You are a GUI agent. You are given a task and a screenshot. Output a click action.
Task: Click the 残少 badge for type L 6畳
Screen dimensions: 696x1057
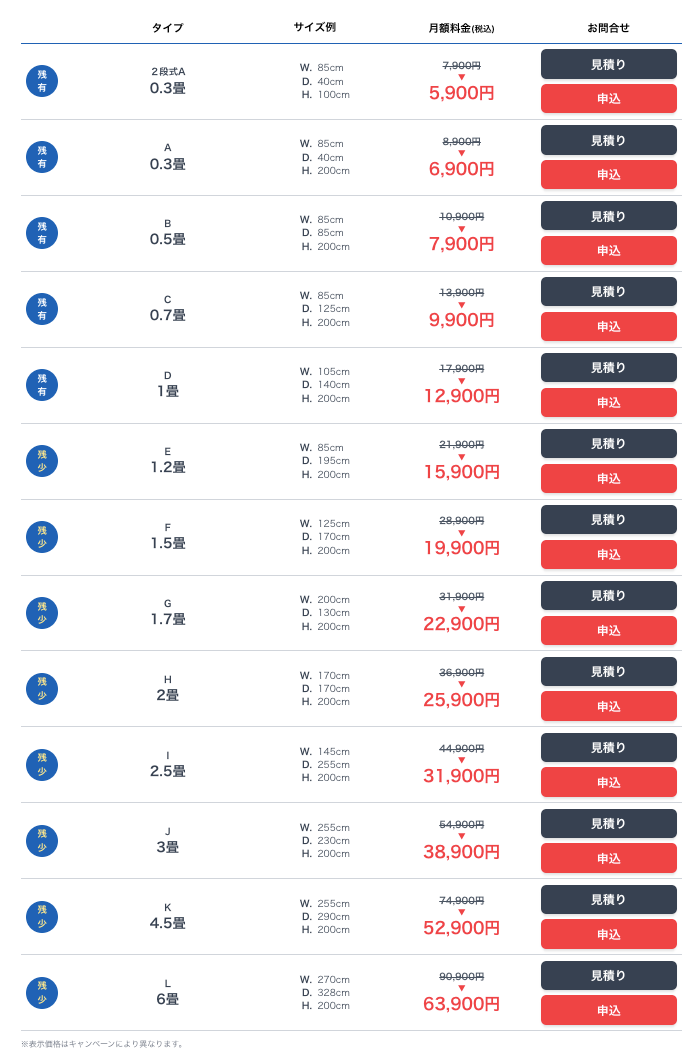coord(42,993)
